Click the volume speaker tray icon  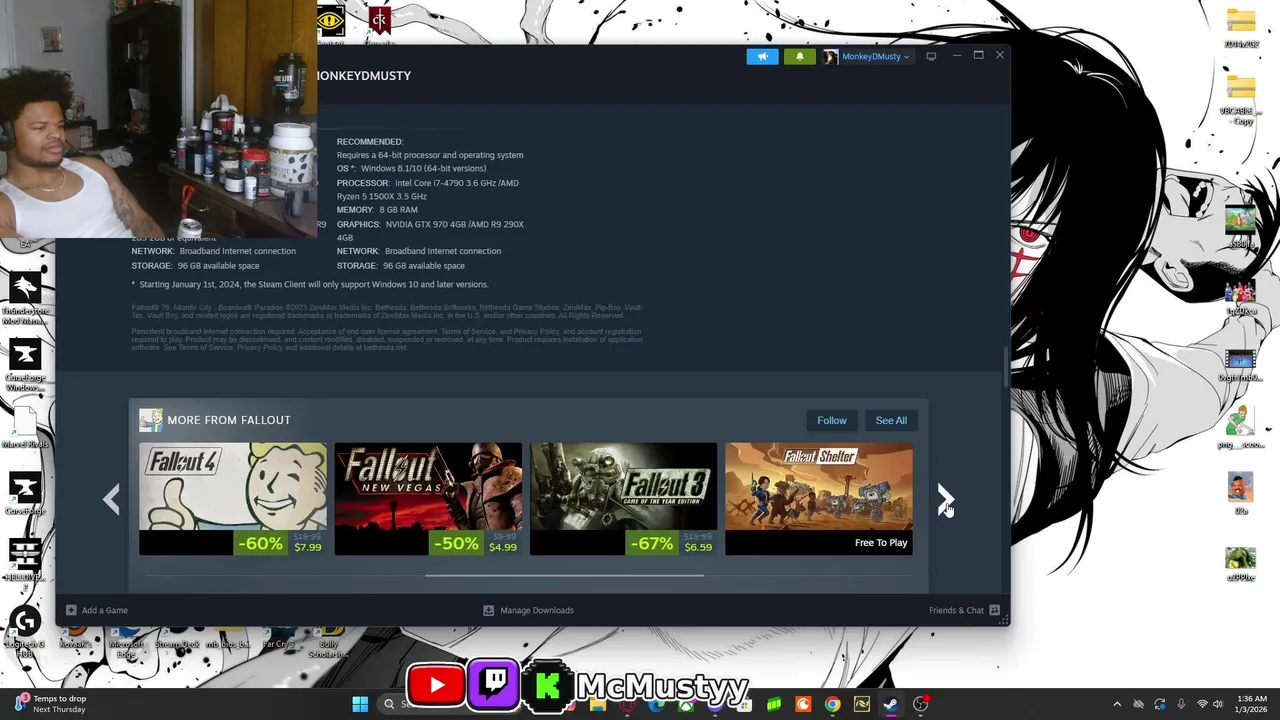click(1217, 704)
